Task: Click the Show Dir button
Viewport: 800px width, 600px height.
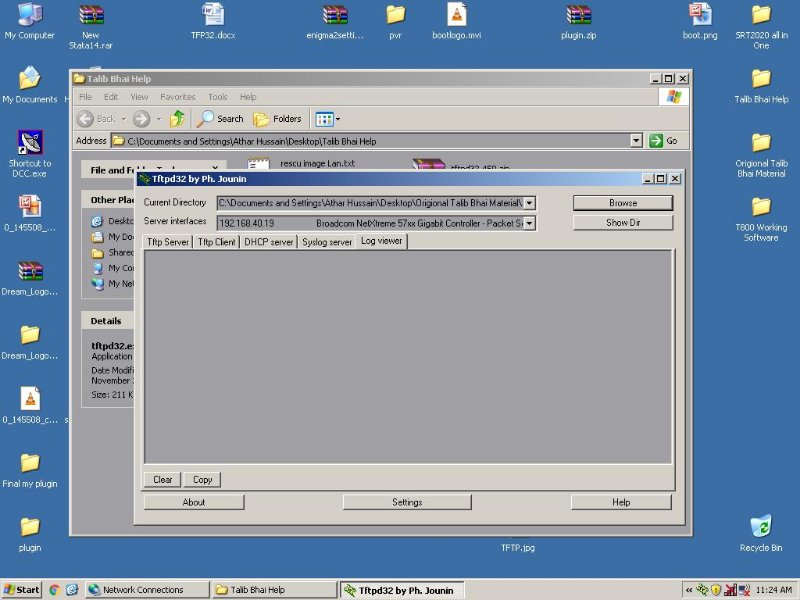Action: 623,222
